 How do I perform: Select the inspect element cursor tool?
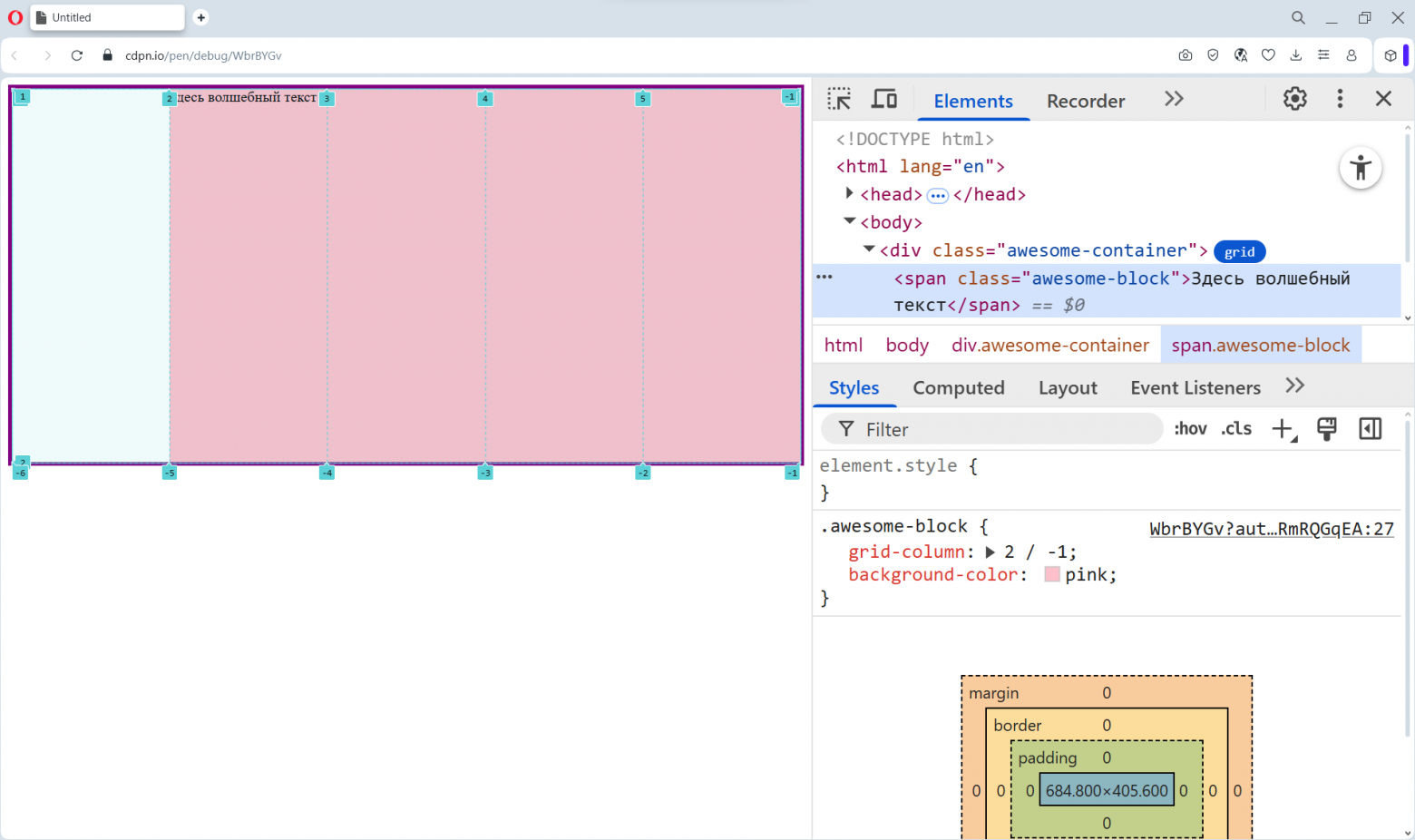(x=839, y=99)
